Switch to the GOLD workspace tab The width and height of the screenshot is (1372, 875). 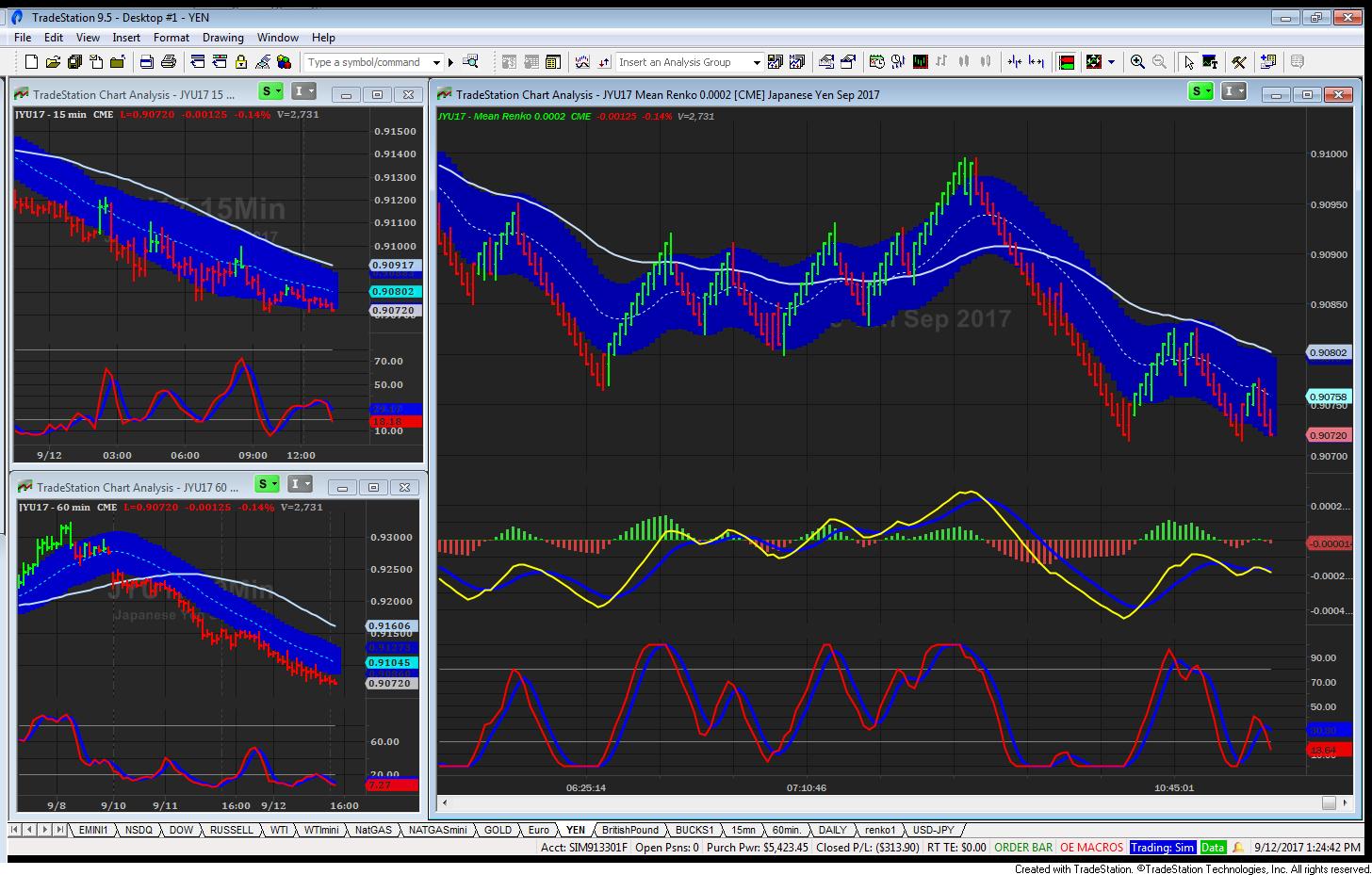(498, 830)
